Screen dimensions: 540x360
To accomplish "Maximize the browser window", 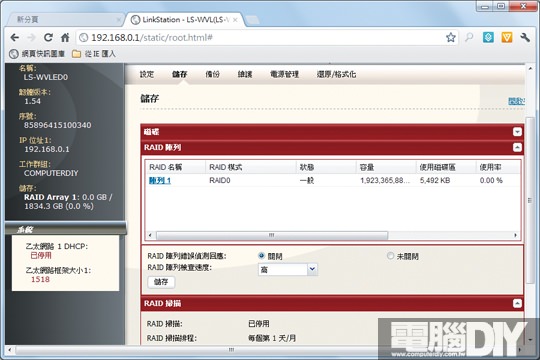I will click(x=501, y=6).
